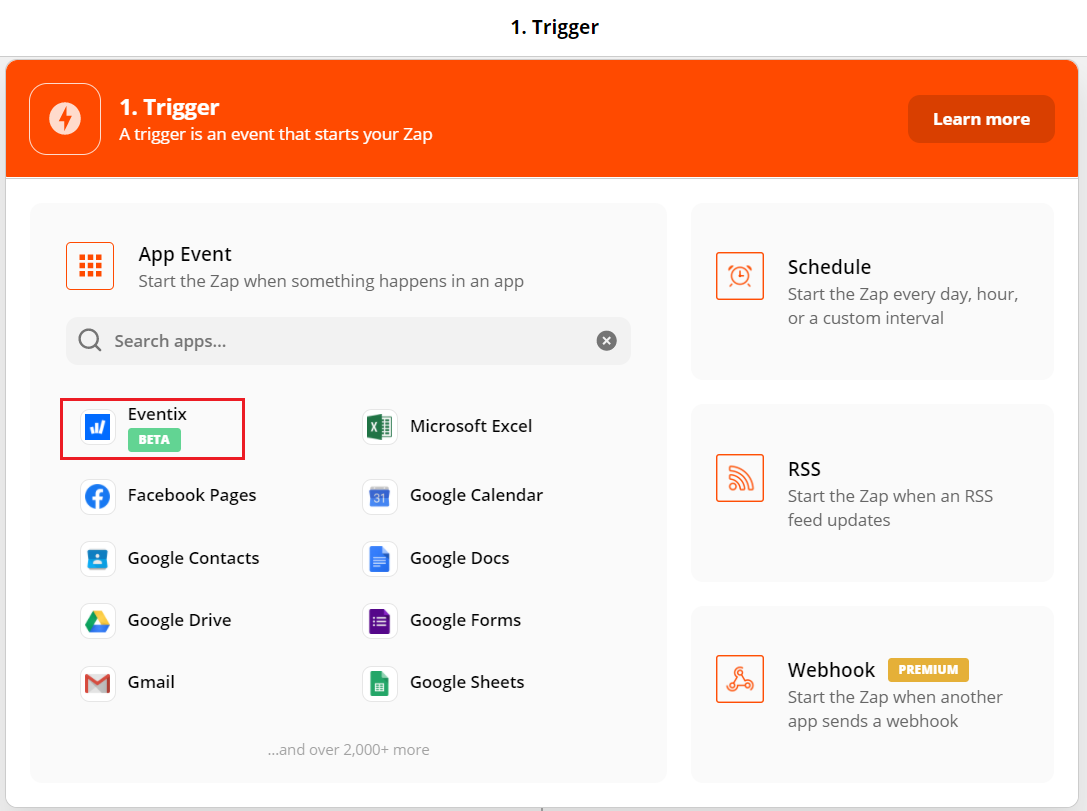Viewport: 1087px width, 811px height.
Task: Click 'Start the Zap when another app sends' description
Action: coord(895,709)
